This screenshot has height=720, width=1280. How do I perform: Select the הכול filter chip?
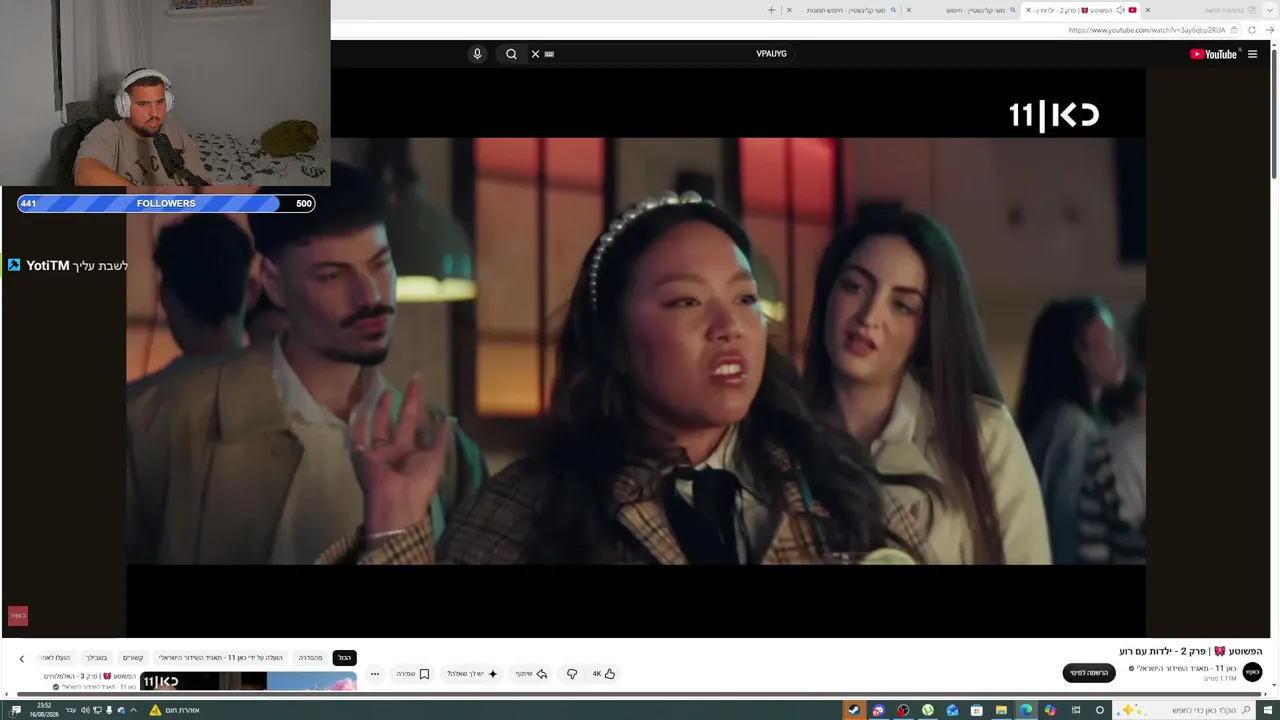click(x=344, y=658)
